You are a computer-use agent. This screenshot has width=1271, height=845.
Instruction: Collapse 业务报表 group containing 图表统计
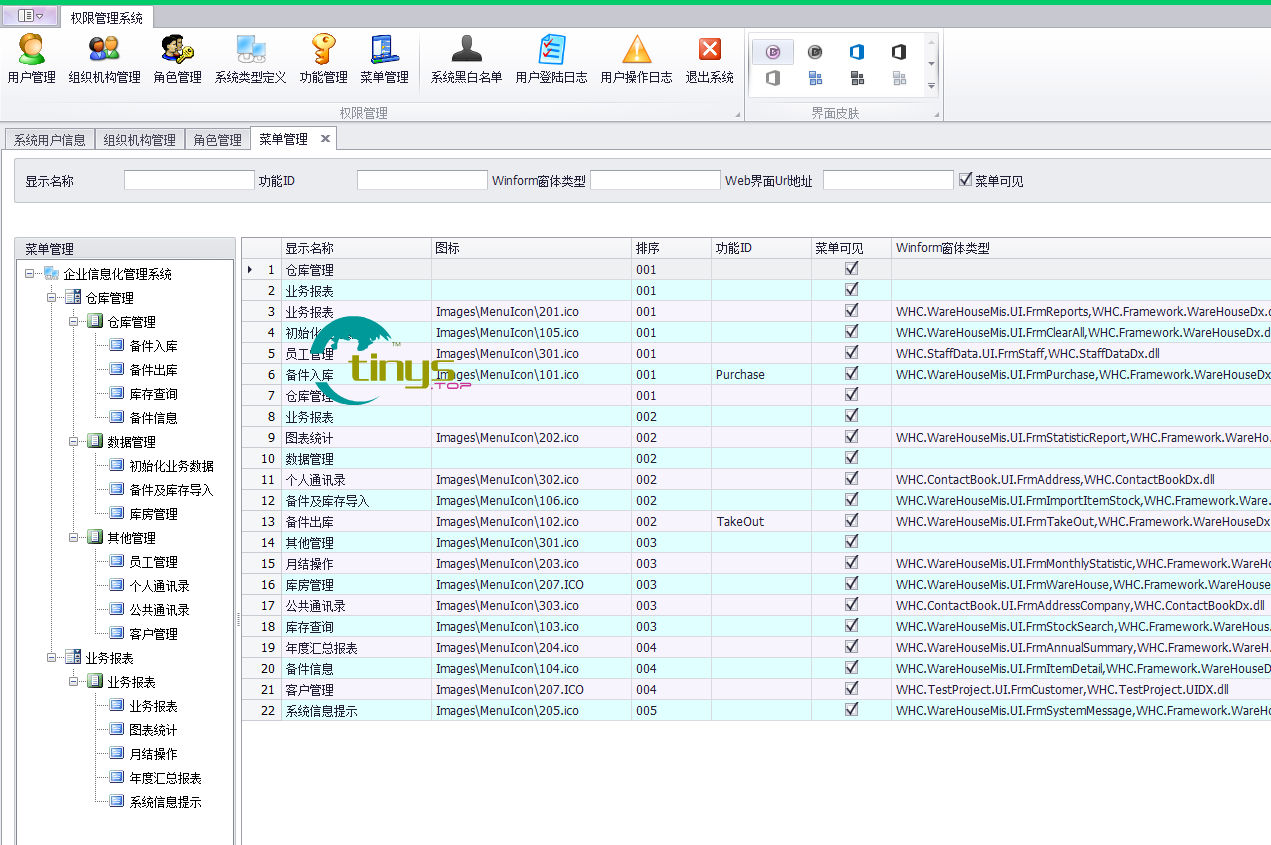[74, 682]
